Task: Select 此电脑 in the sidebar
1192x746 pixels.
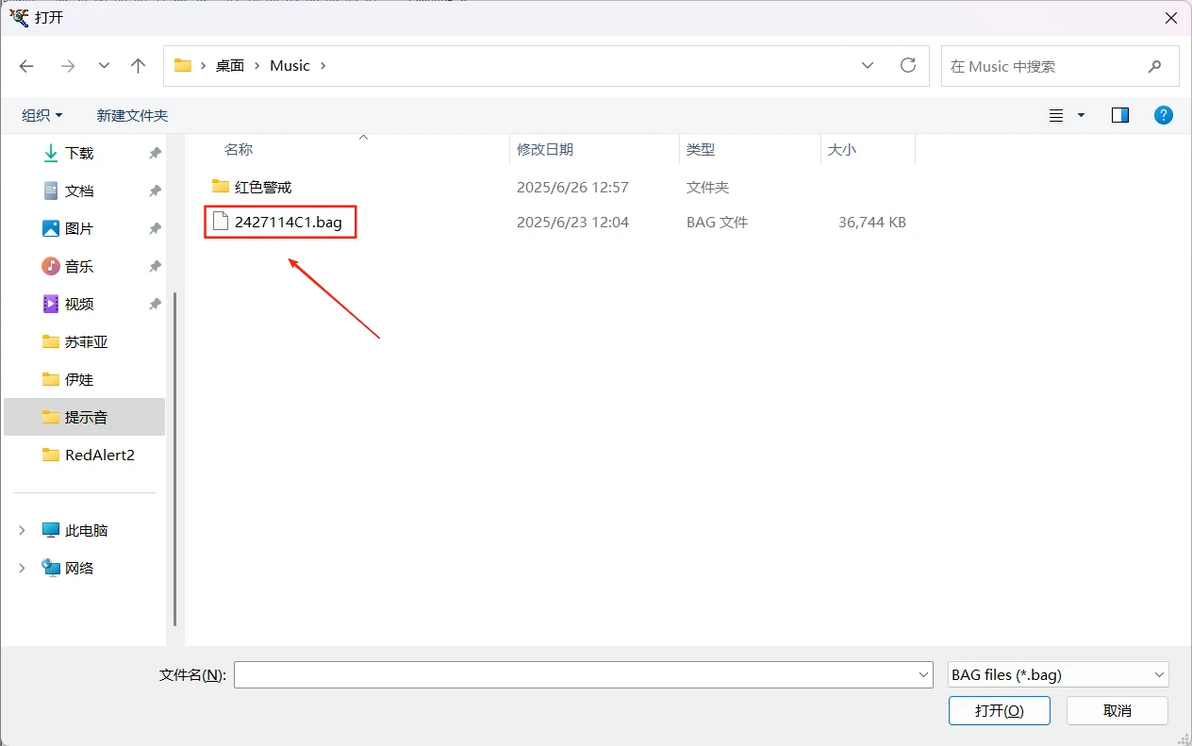Action: click(86, 530)
